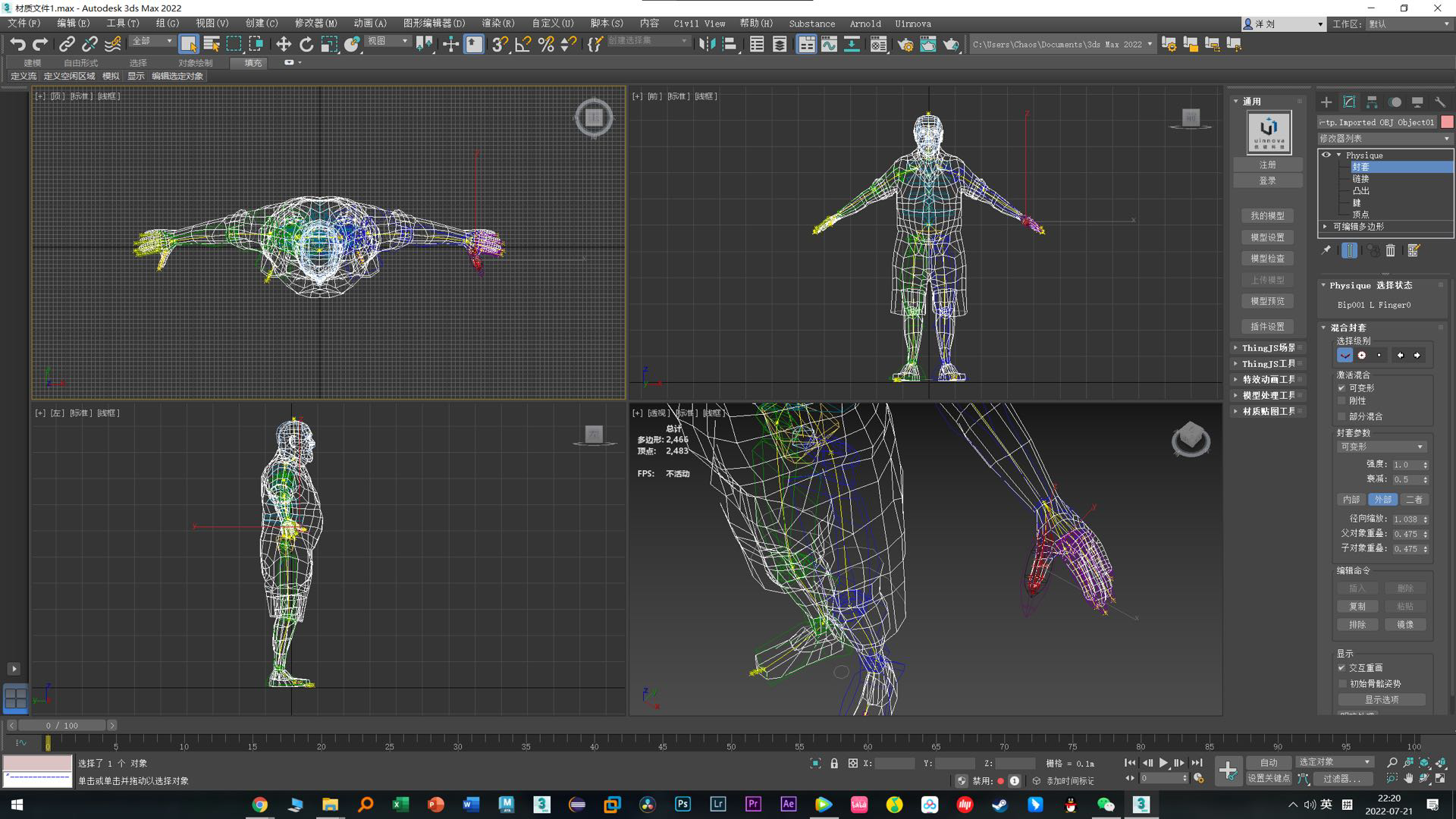
Task: Open the Hierarchy command panel tab
Action: click(x=1372, y=102)
